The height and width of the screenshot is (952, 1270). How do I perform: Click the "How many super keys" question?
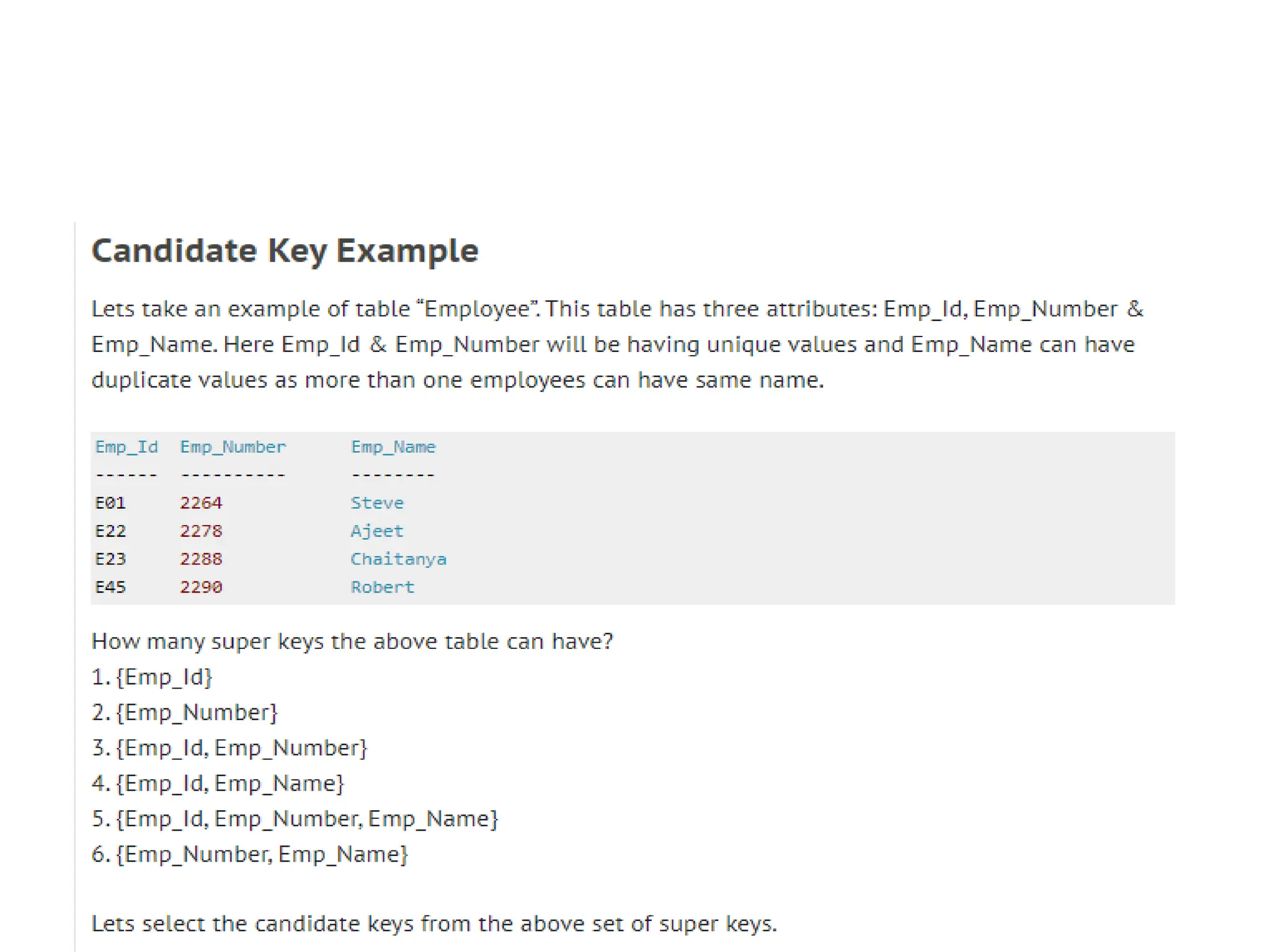(x=352, y=641)
